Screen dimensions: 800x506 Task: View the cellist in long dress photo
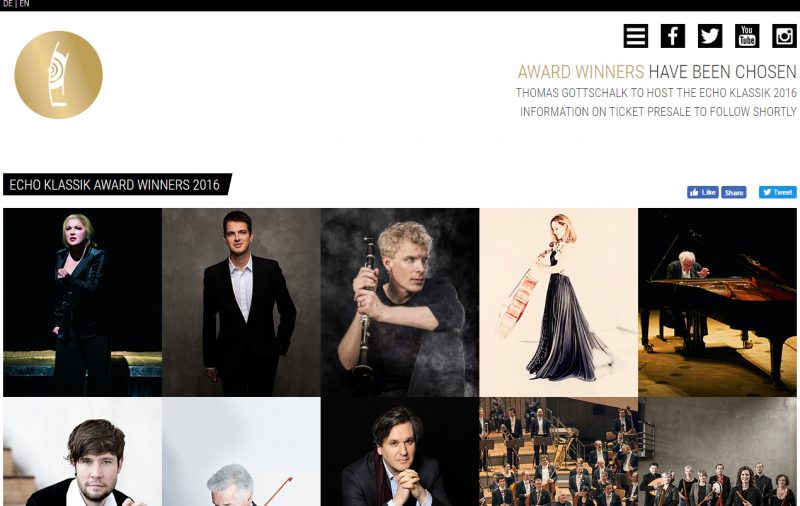point(558,302)
